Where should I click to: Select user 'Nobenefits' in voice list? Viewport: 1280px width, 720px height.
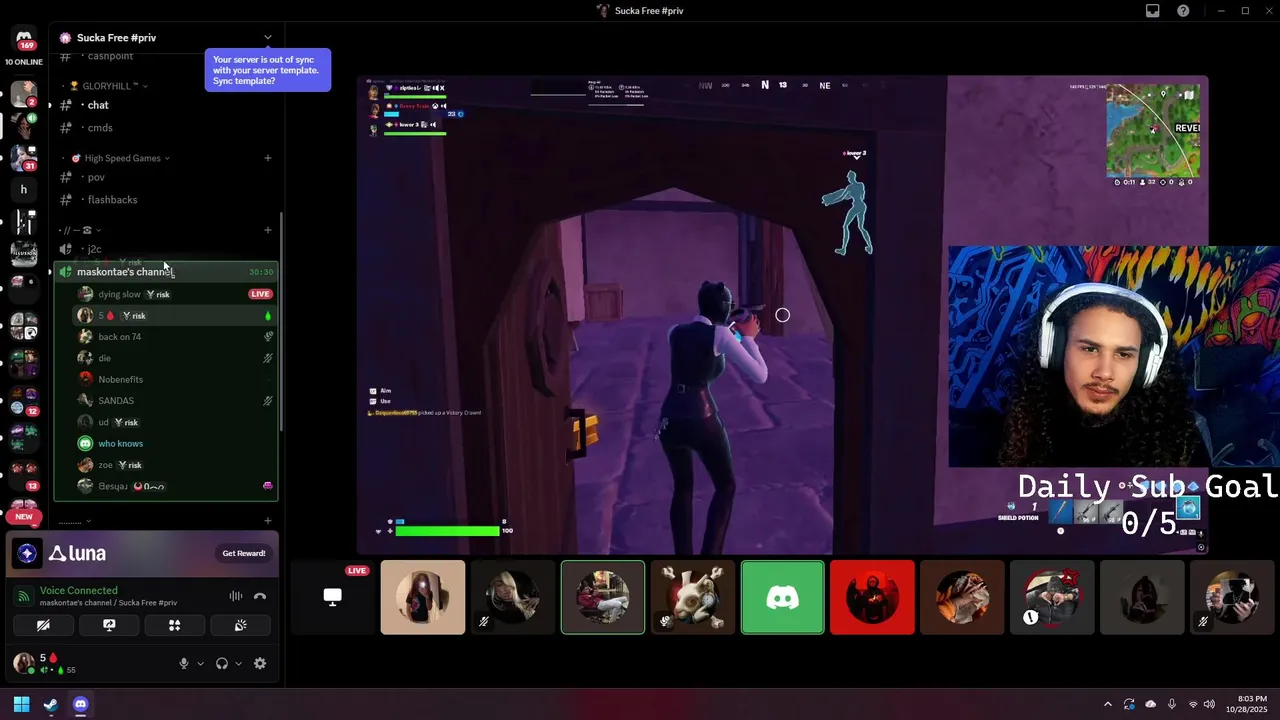[175, 380]
